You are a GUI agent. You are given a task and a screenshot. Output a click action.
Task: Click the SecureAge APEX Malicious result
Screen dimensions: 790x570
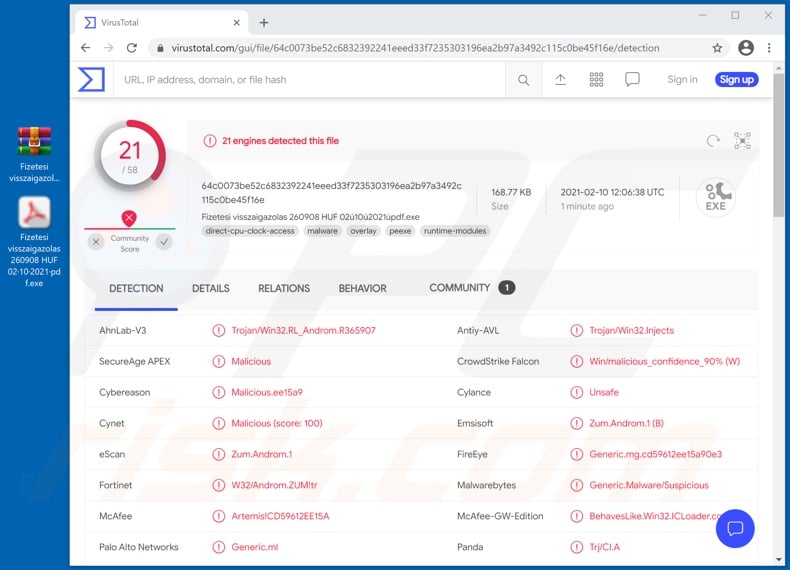click(251, 361)
